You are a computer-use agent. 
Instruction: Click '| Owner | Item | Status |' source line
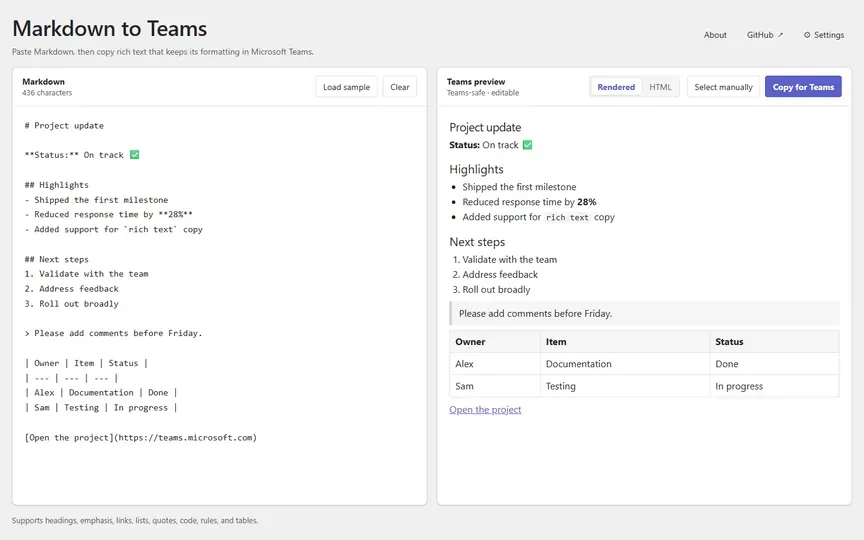pyautogui.click(x=86, y=363)
